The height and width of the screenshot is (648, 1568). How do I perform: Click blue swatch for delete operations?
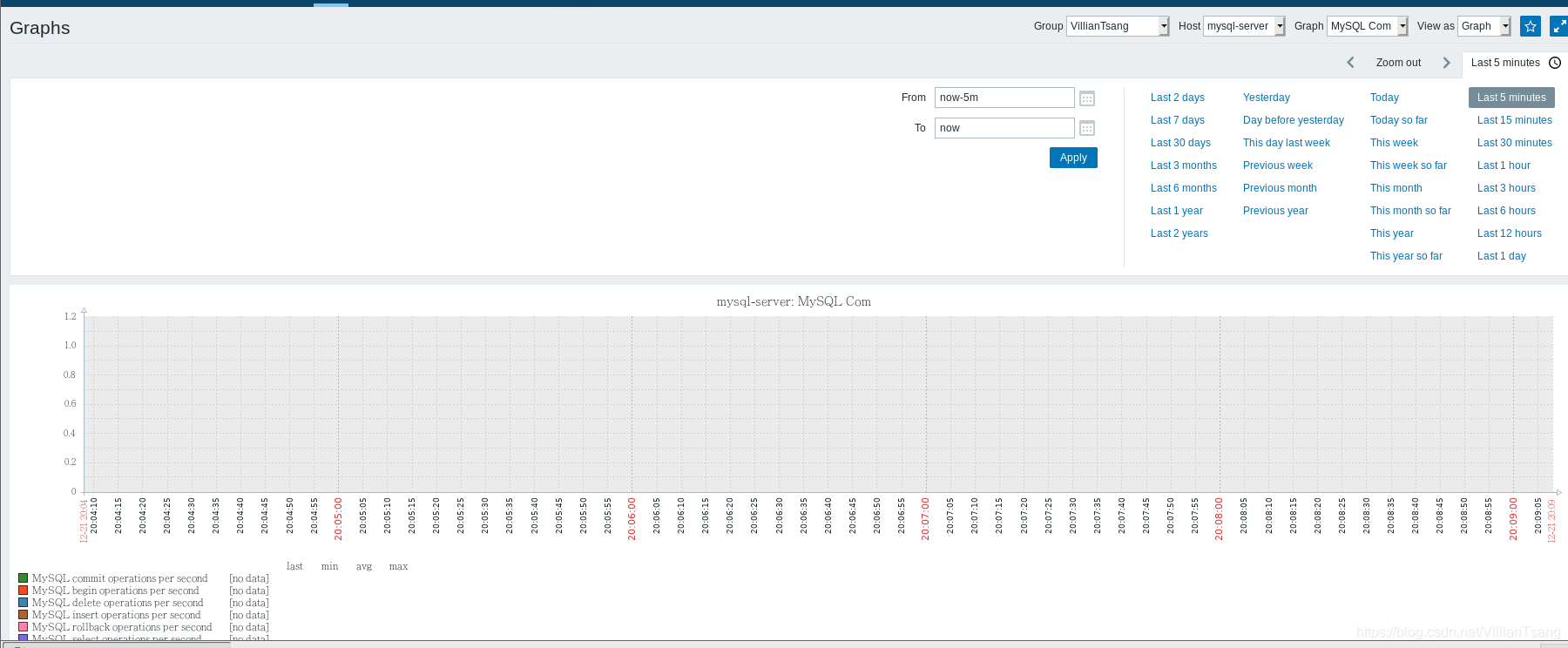point(24,603)
